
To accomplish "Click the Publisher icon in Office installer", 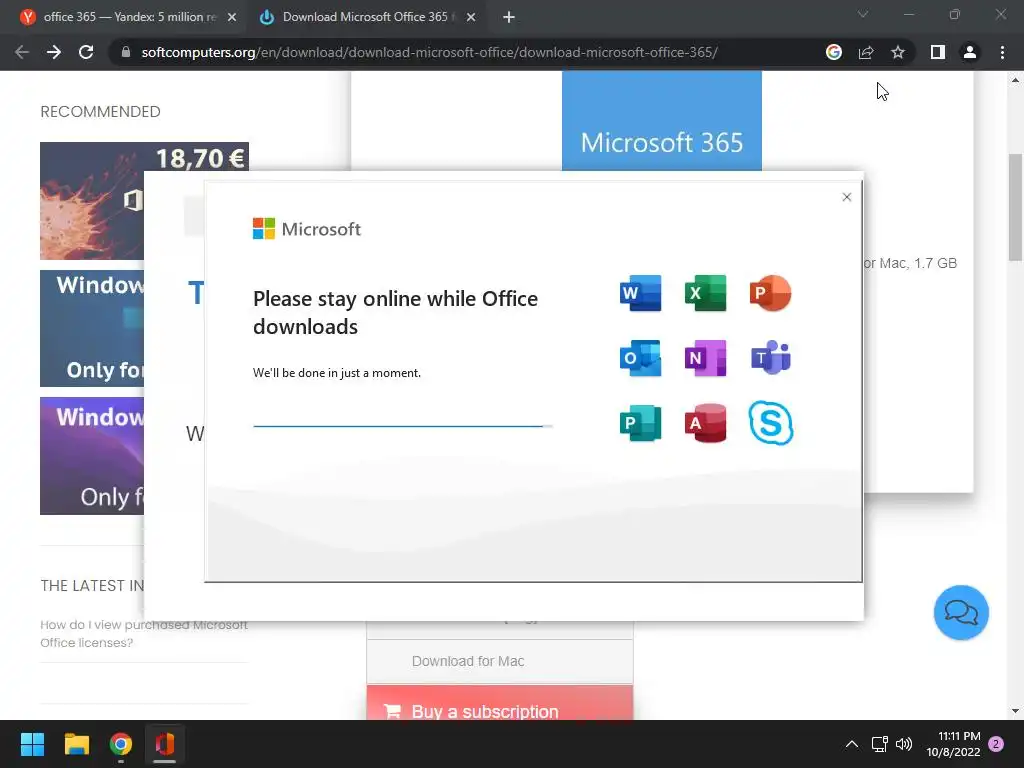I will 640,423.
